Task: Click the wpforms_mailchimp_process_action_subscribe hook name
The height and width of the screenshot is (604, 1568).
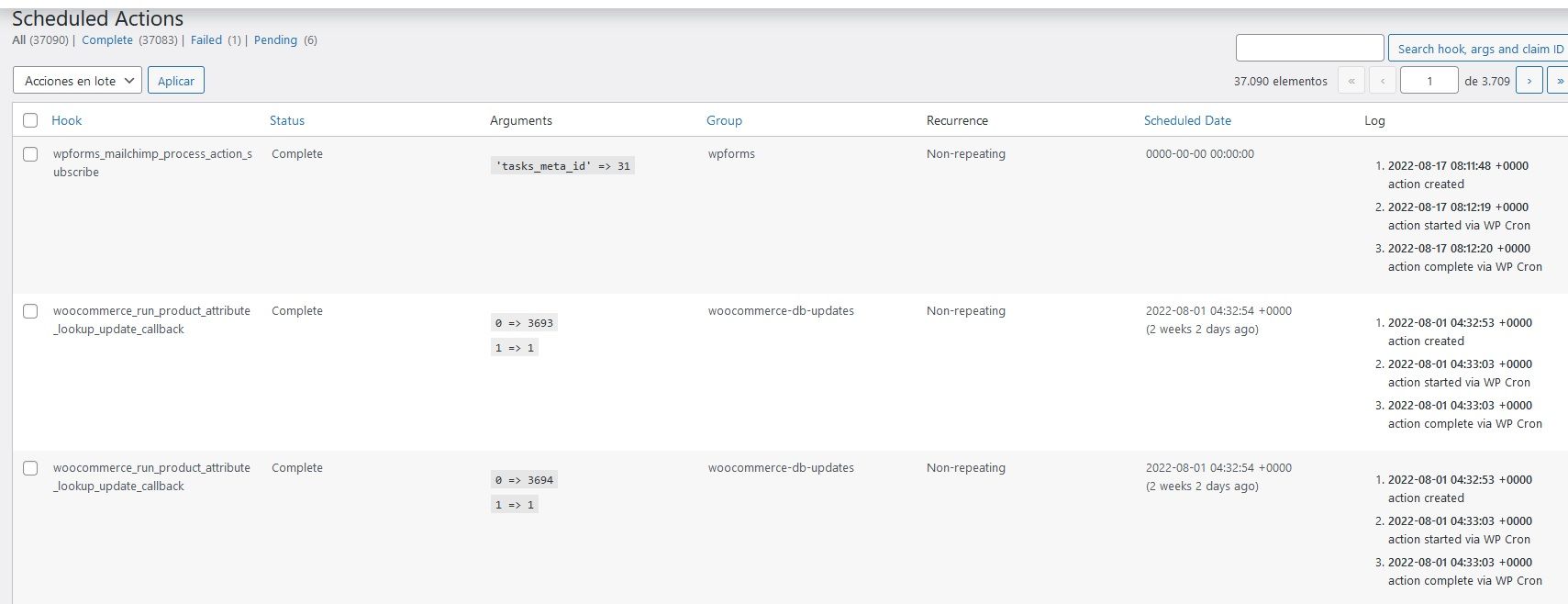Action: click(x=152, y=162)
